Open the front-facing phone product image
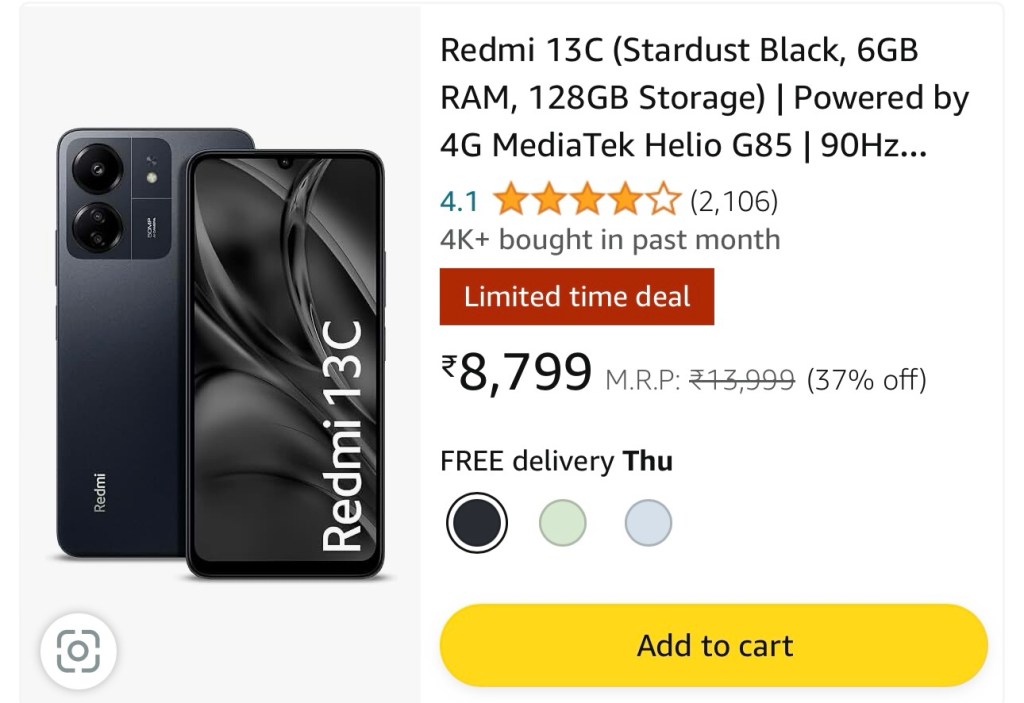 285,365
